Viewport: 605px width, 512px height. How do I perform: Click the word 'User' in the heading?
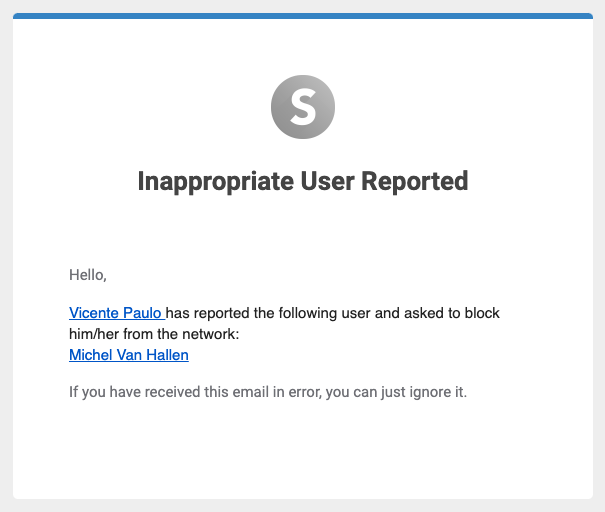(x=328, y=181)
